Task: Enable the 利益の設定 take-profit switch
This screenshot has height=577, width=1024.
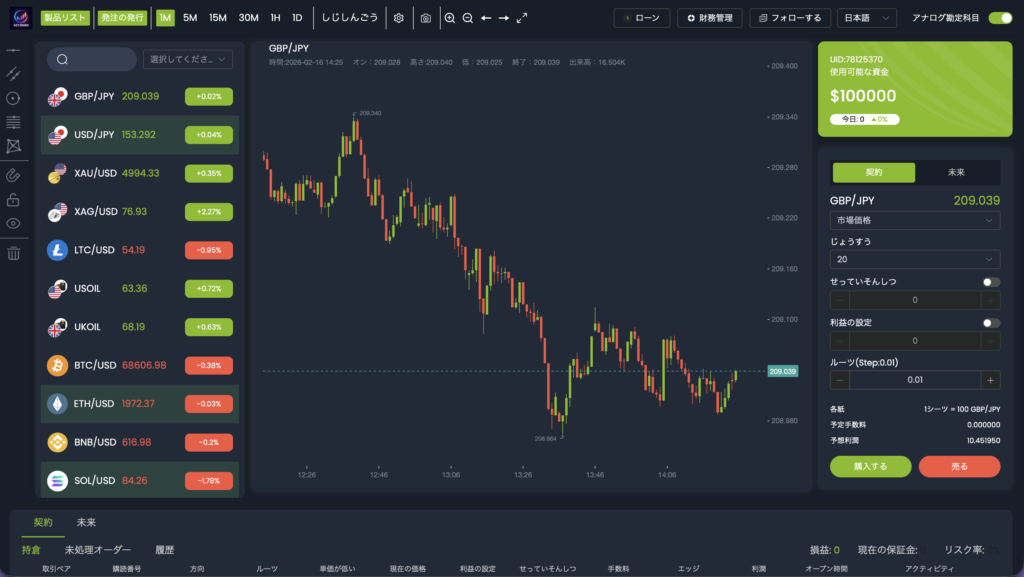Action: 990,323
